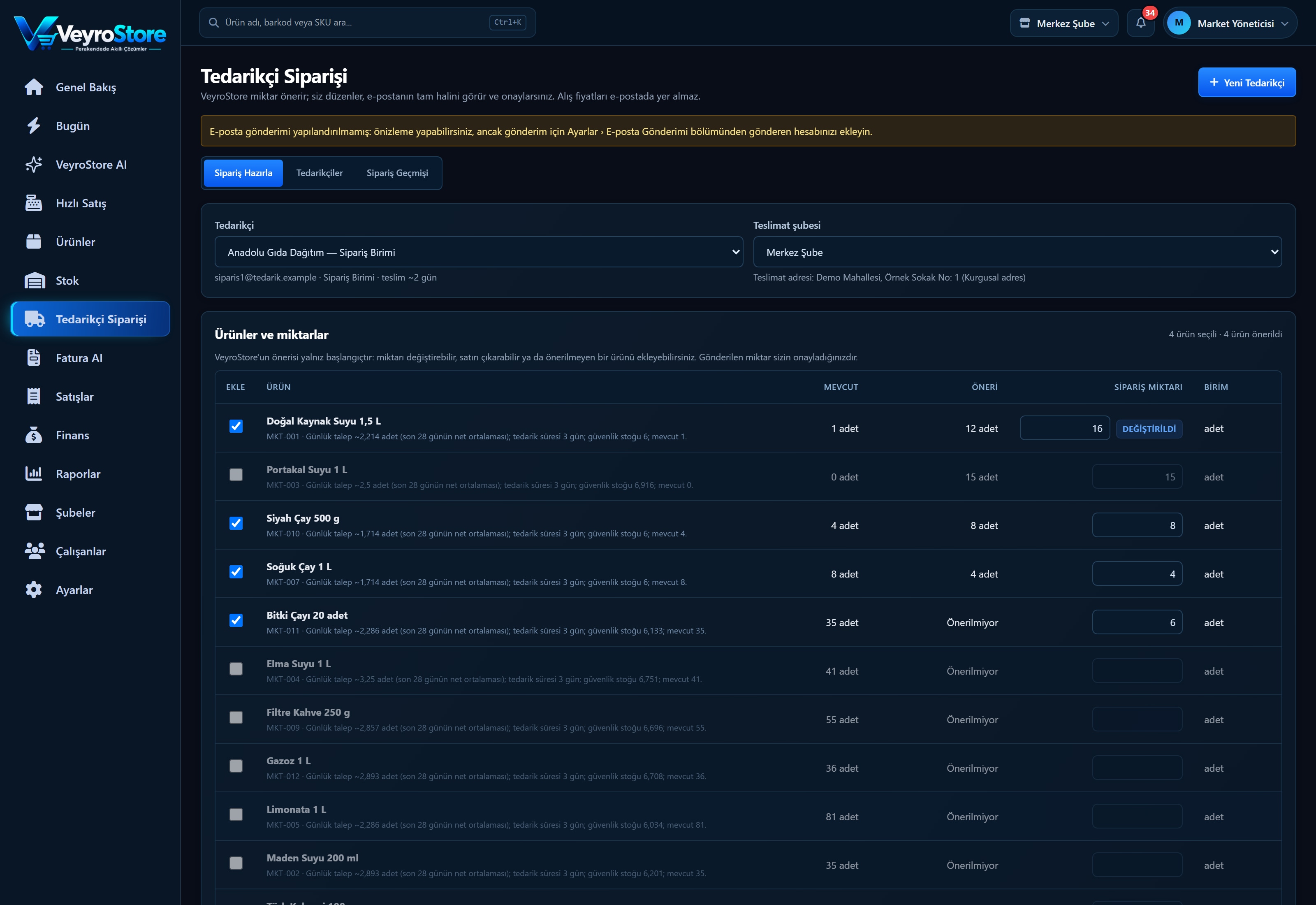The image size is (1316, 905).
Task: Uncheck Soğuk Çay 1 L
Action: click(x=236, y=571)
